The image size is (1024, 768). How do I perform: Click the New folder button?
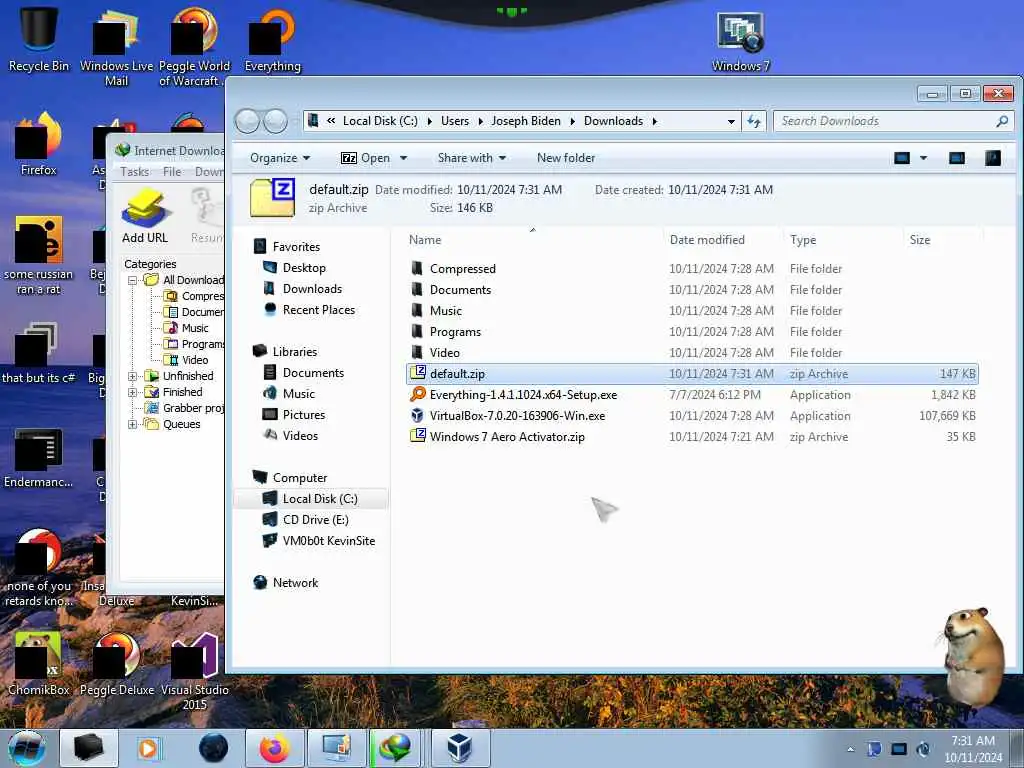tap(566, 158)
